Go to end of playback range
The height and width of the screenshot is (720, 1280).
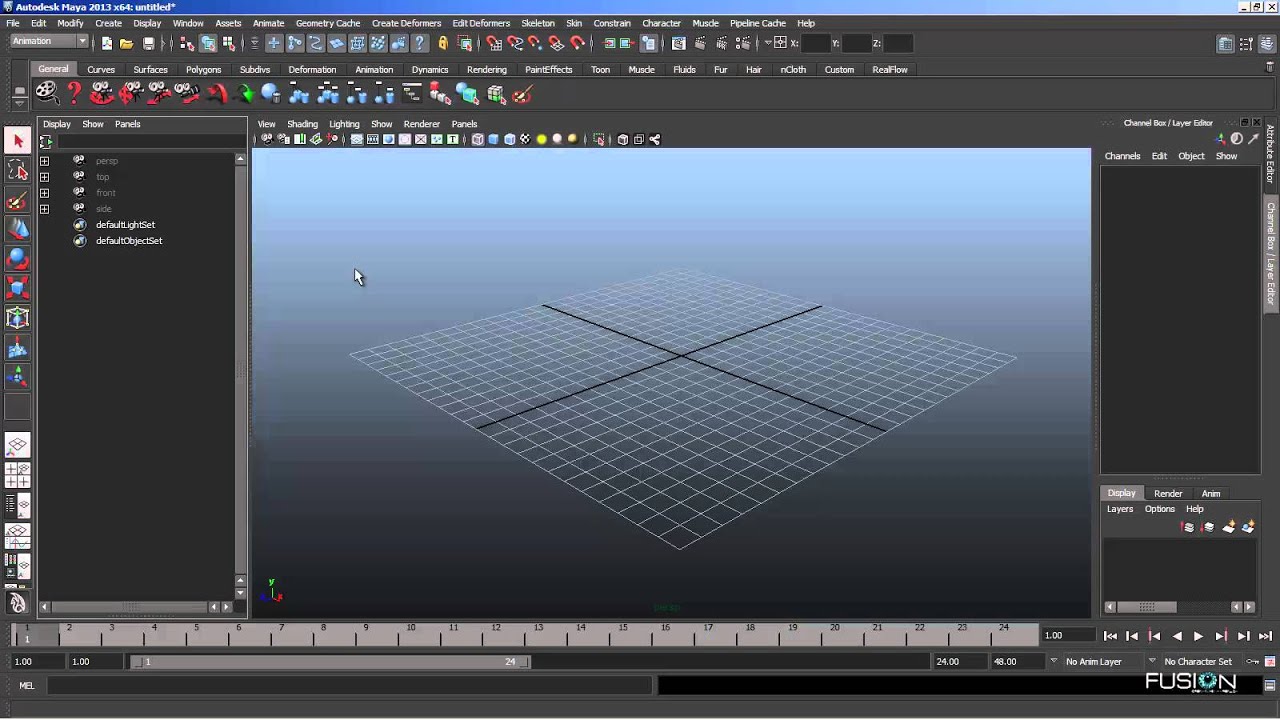[x=1265, y=636]
